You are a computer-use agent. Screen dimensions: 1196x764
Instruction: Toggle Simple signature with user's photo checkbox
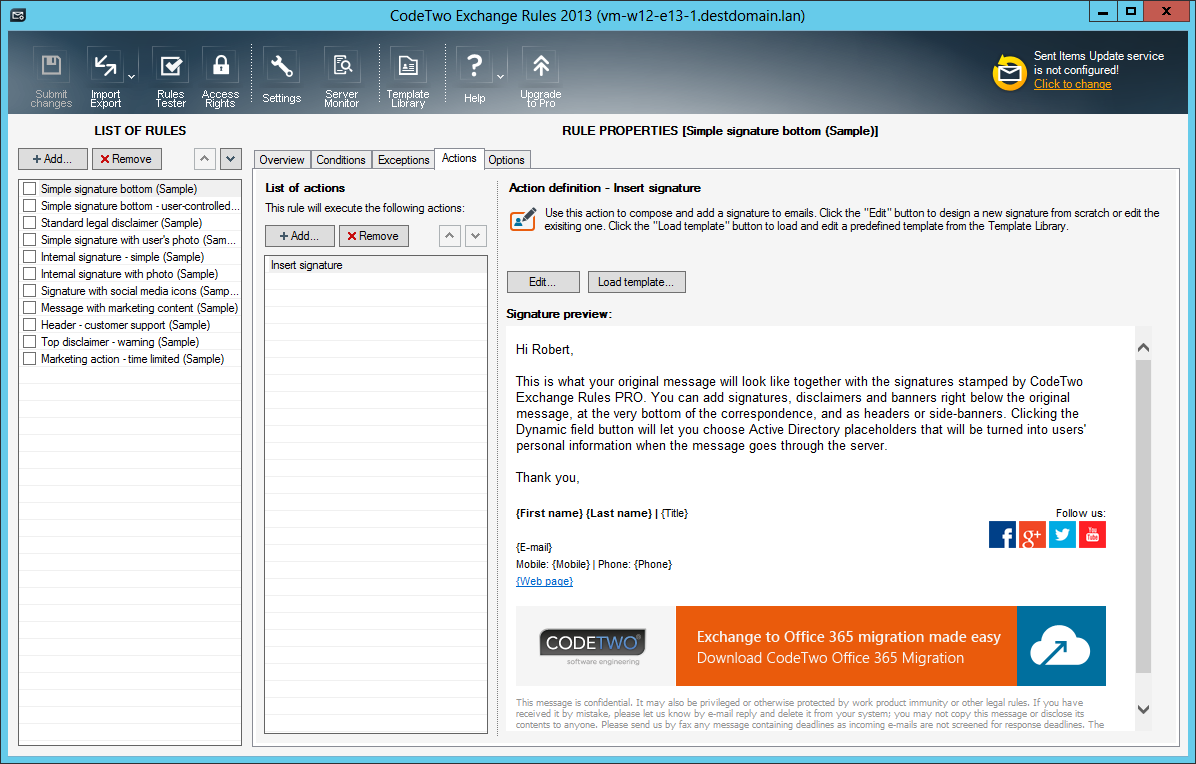(30, 239)
